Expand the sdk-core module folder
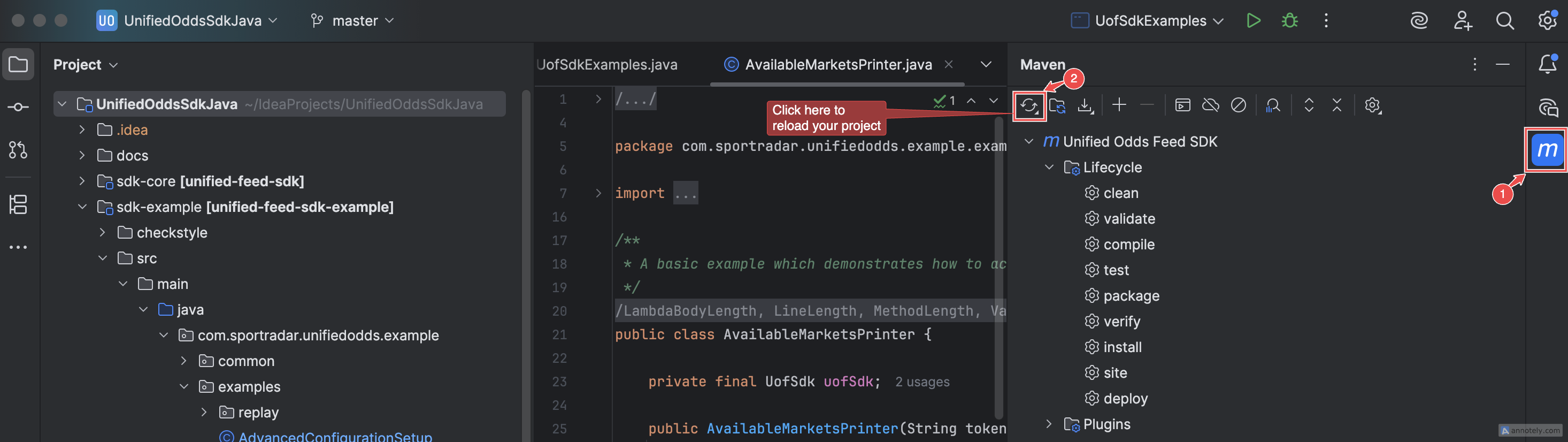This screenshot has width=1568, height=442. tap(82, 181)
